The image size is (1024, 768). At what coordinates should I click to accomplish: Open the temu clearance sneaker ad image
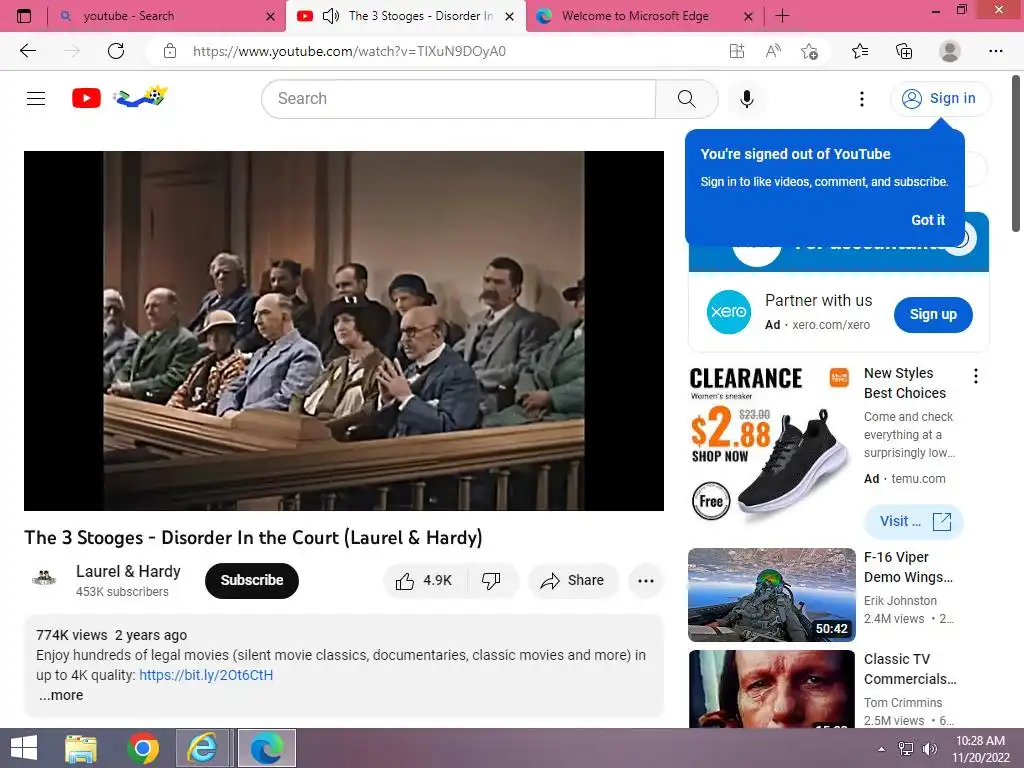pos(771,443)
